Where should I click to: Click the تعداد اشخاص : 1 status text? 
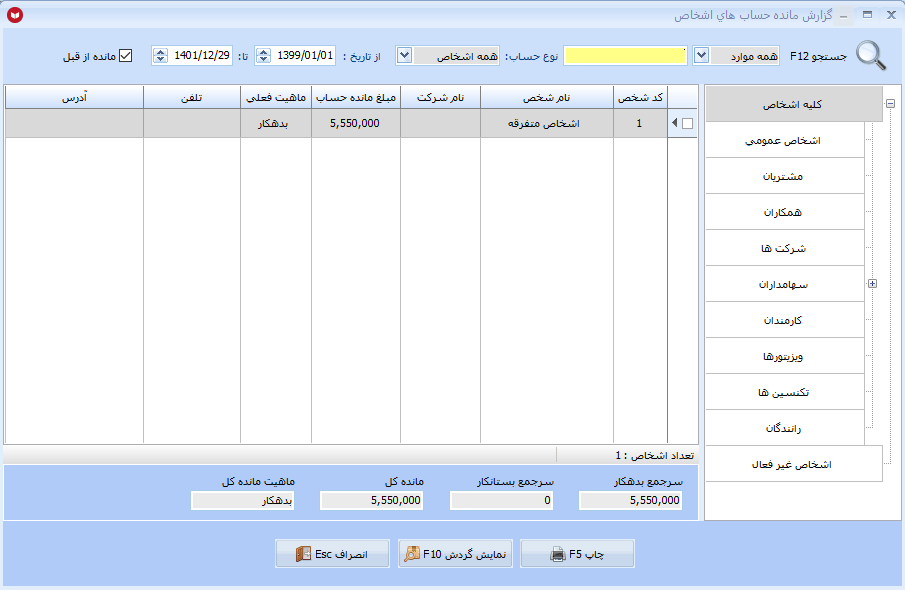(x=655, y=455)
